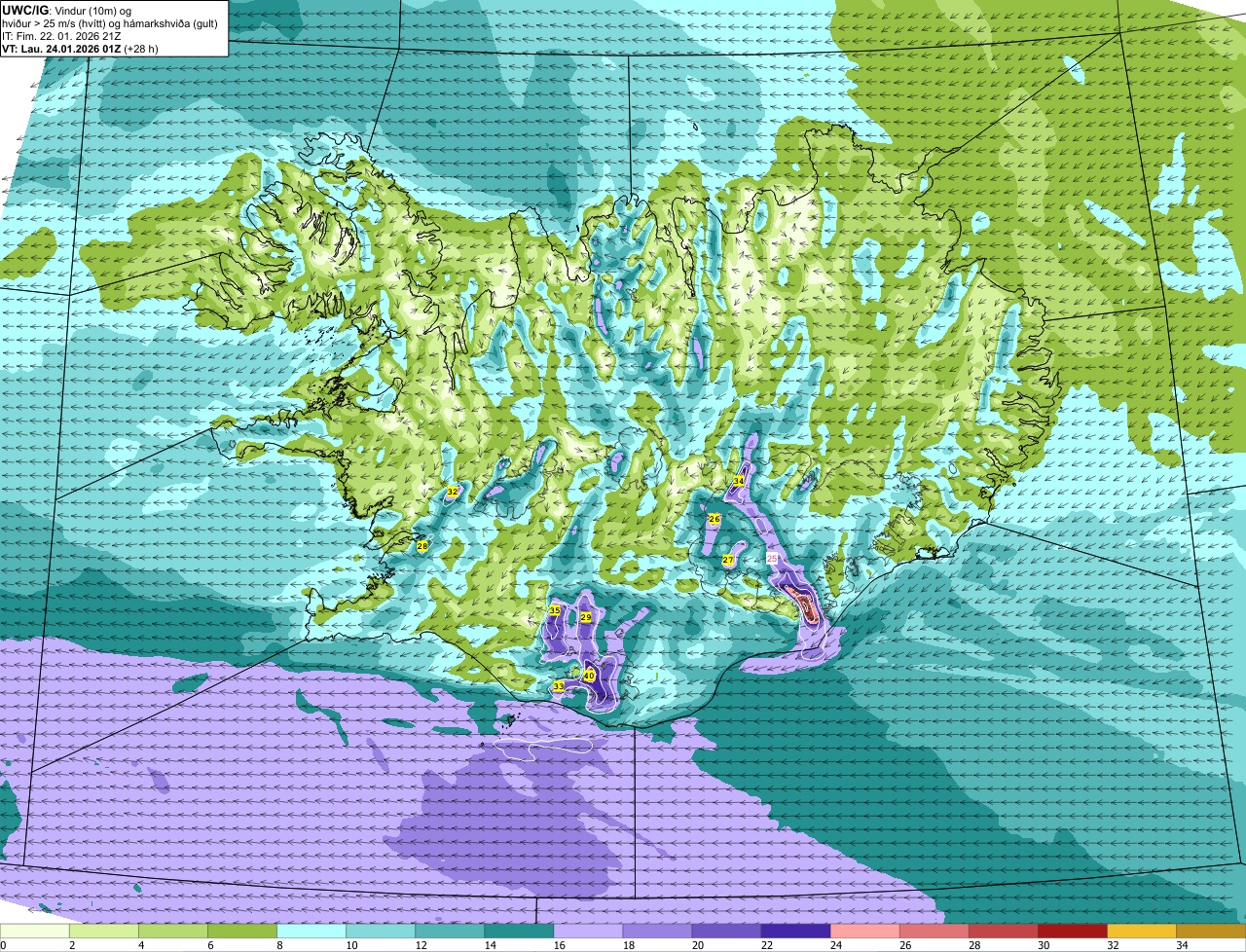Screen dimensions: 1246x952
Task: Click the yellow gust label 33
Action: [558, 686]
